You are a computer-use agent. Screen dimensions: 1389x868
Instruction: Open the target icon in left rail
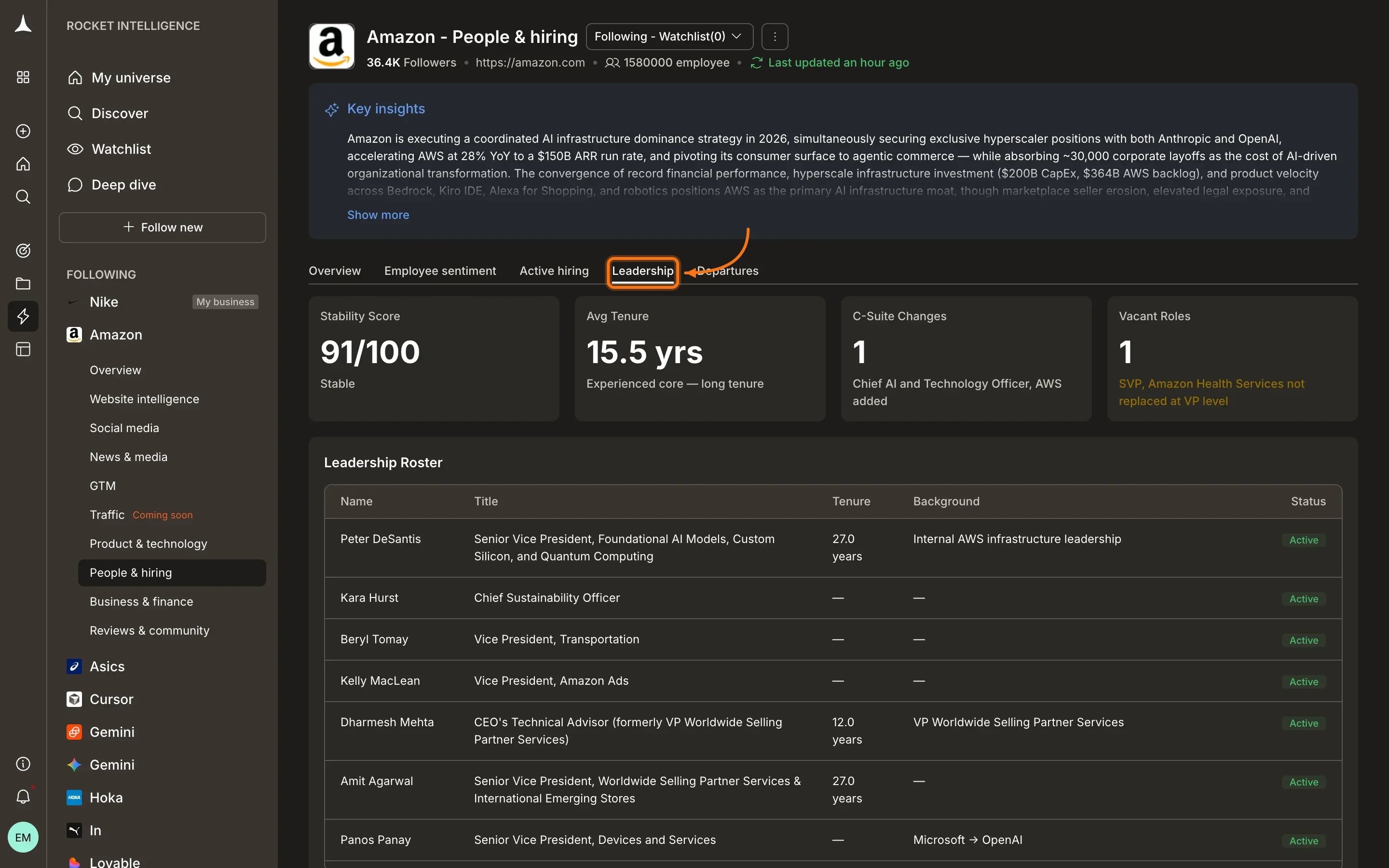[23, 250]
